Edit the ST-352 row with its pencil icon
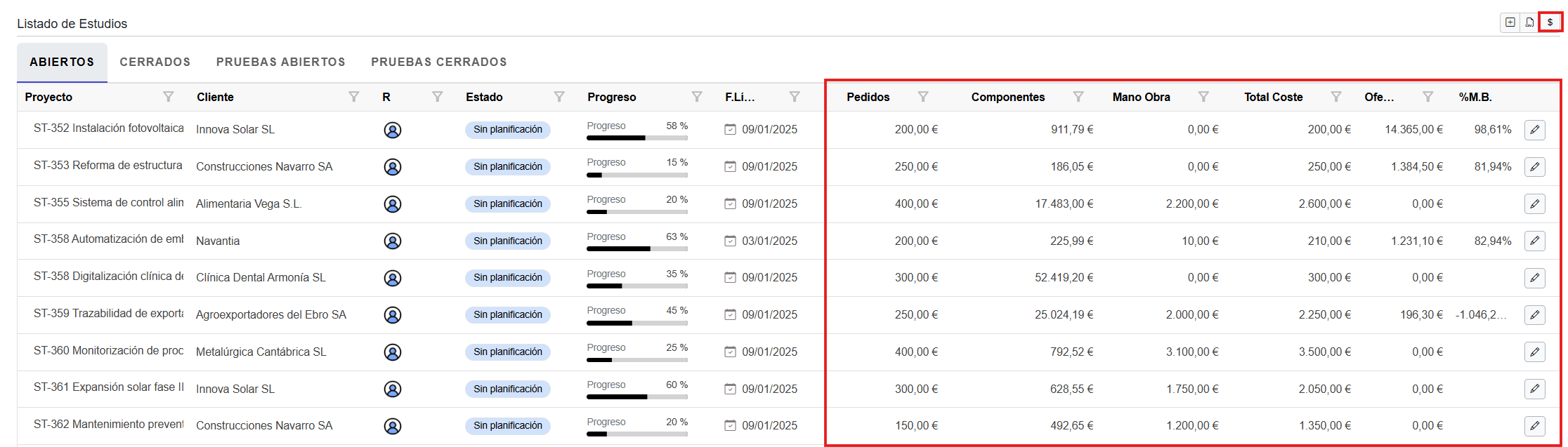 point(1534,130)
